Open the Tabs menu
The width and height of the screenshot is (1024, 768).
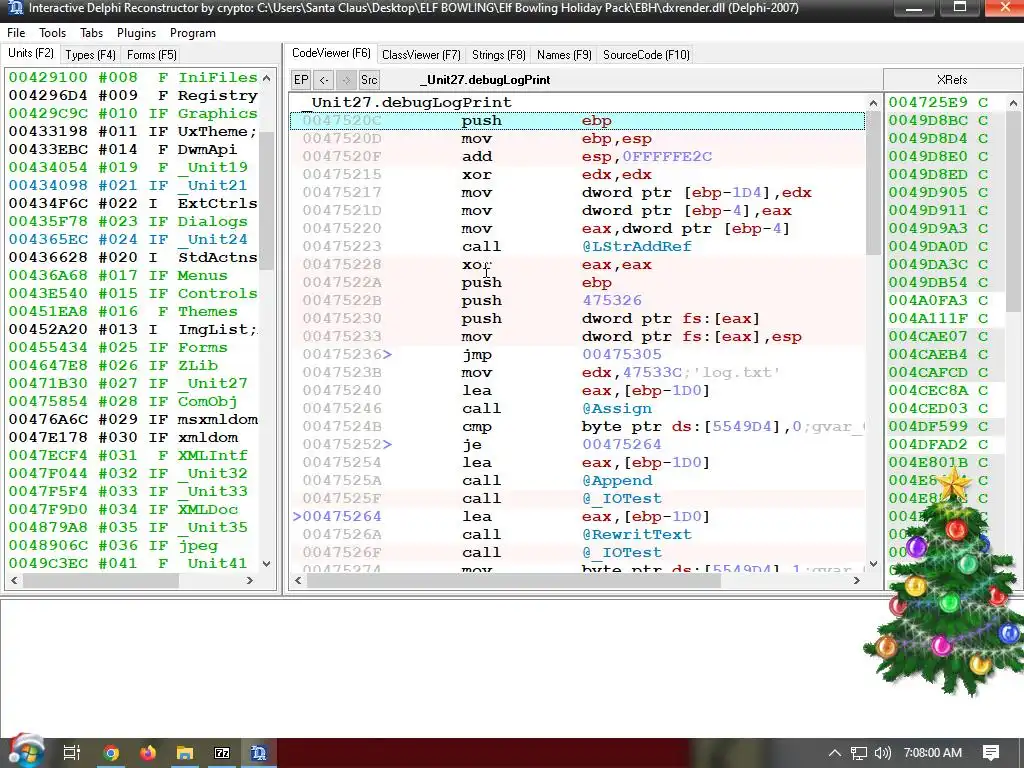point(91,33)
